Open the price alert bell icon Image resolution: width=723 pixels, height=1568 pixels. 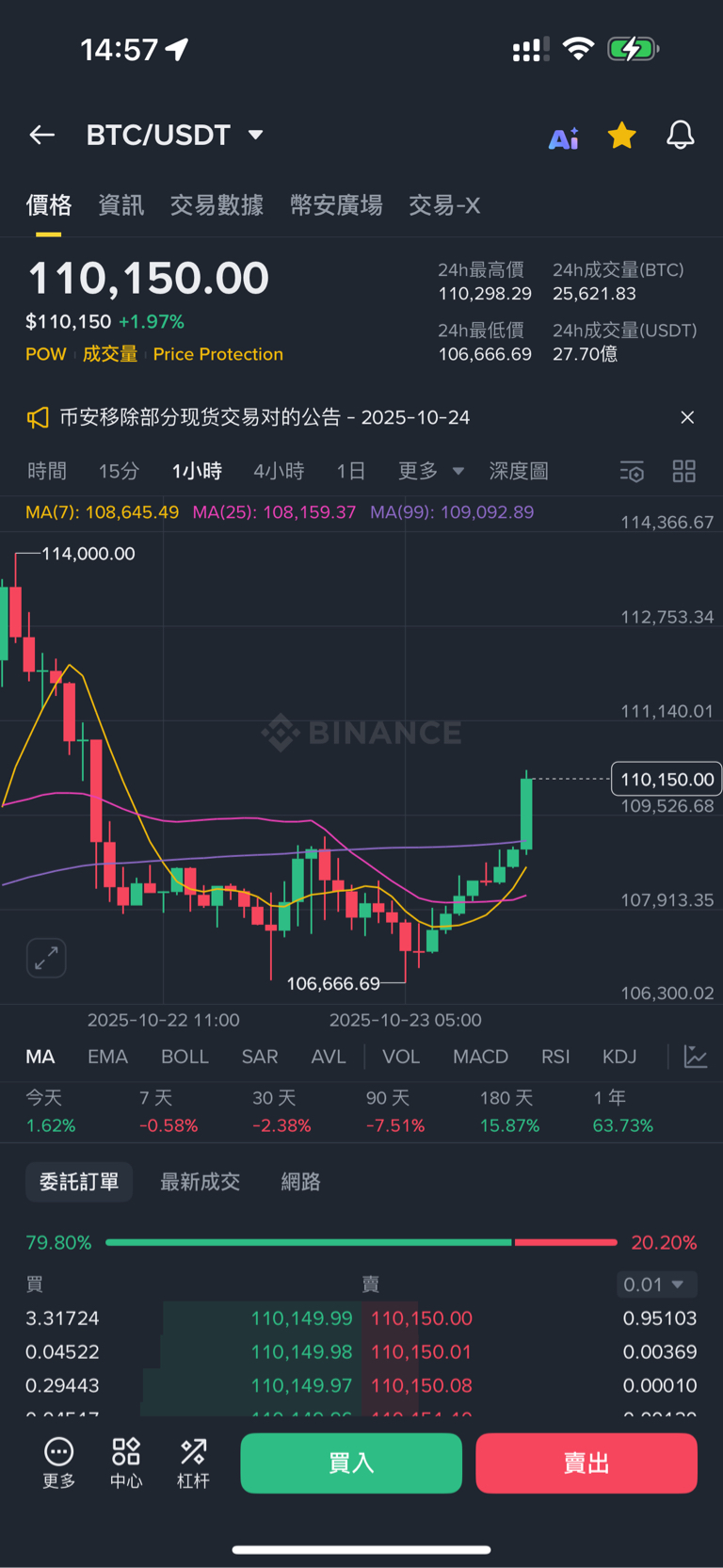pyautogui.click(x=680, y=136)
